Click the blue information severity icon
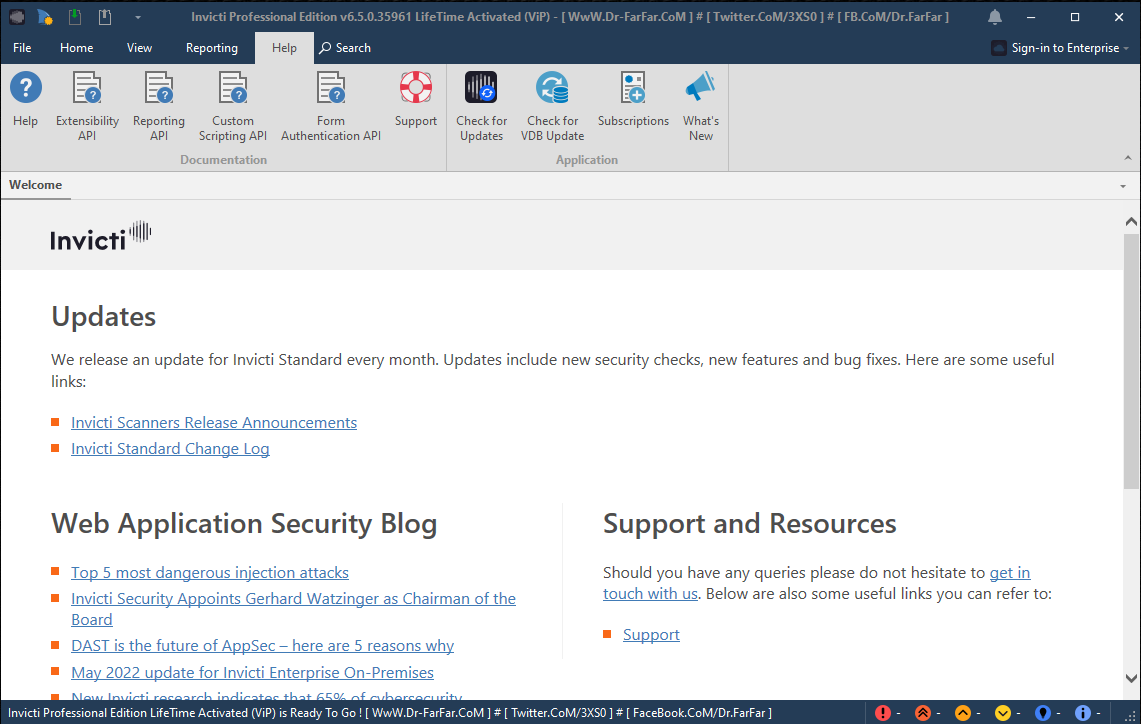Screen dimensions: 1141x724 coord(1083,713)
